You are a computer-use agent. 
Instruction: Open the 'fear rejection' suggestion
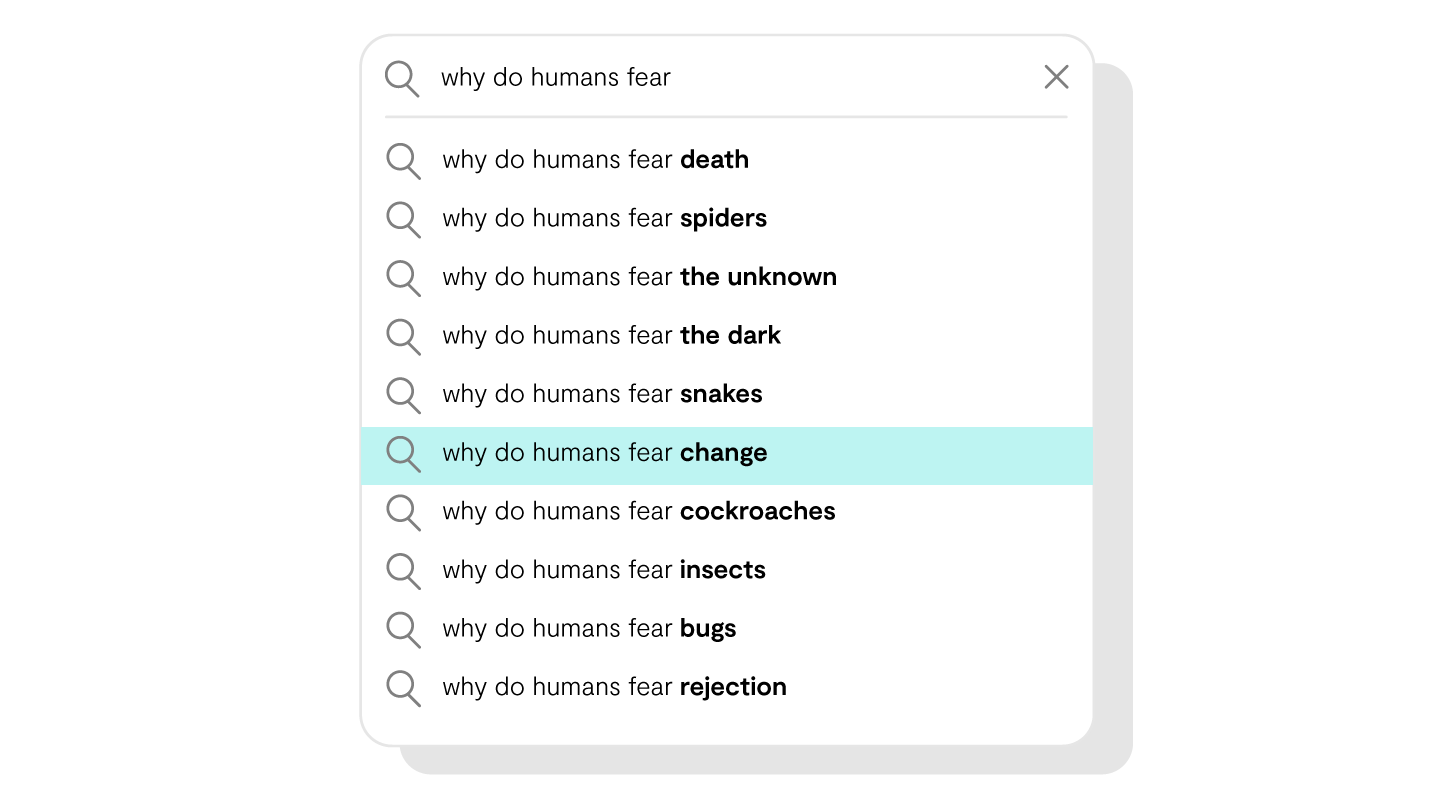pyautogui.click(x=614, y=687)
